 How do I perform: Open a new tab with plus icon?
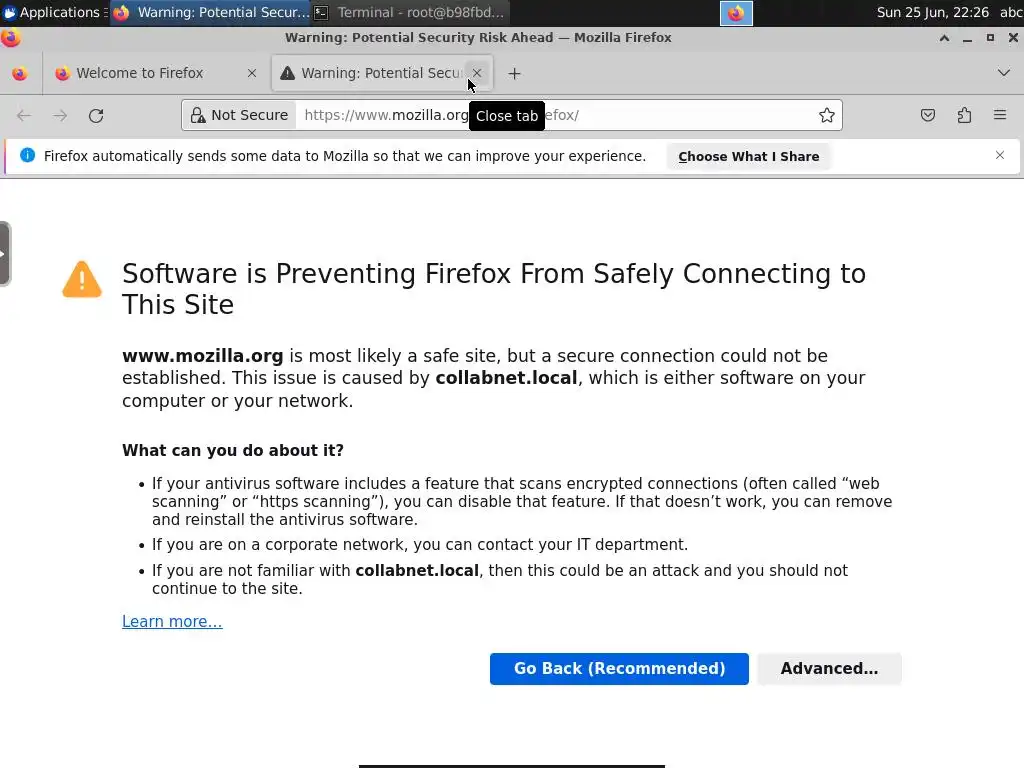click(x=514, y=73)
